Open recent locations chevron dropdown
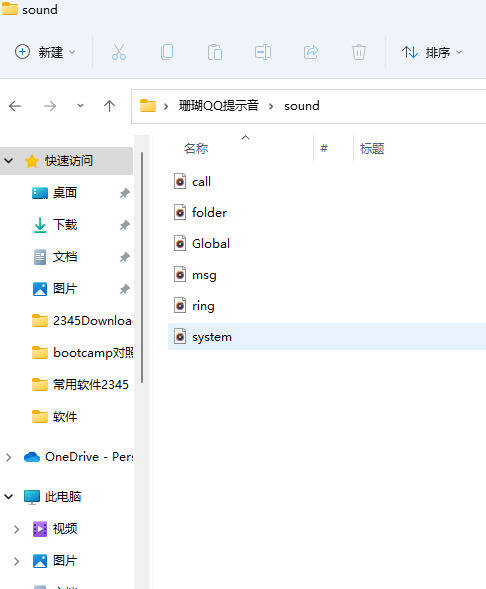 (80, 106)
